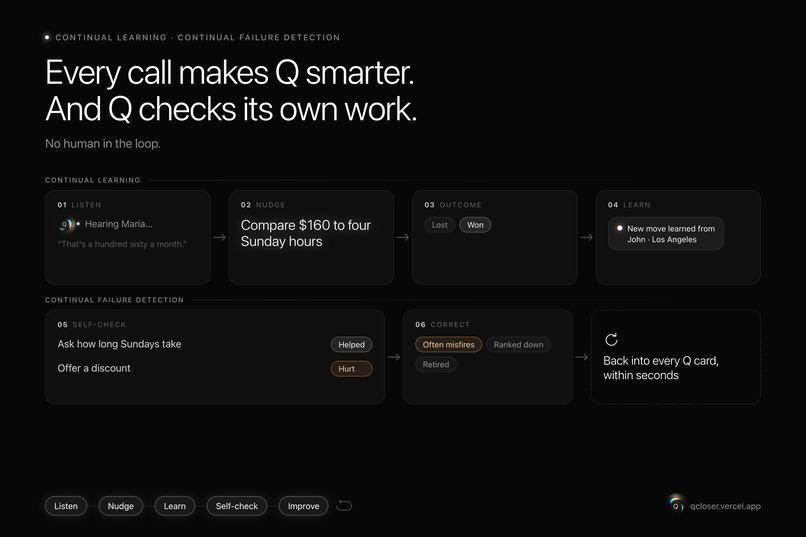Click the Q orb icon beside Hearing Maria
Screen dimensions: 806x537
pos(66,224)
